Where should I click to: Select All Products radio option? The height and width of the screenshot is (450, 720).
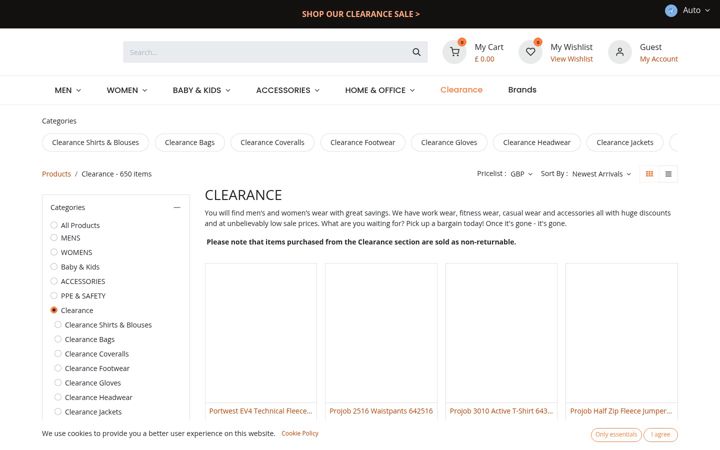point(54,225)
